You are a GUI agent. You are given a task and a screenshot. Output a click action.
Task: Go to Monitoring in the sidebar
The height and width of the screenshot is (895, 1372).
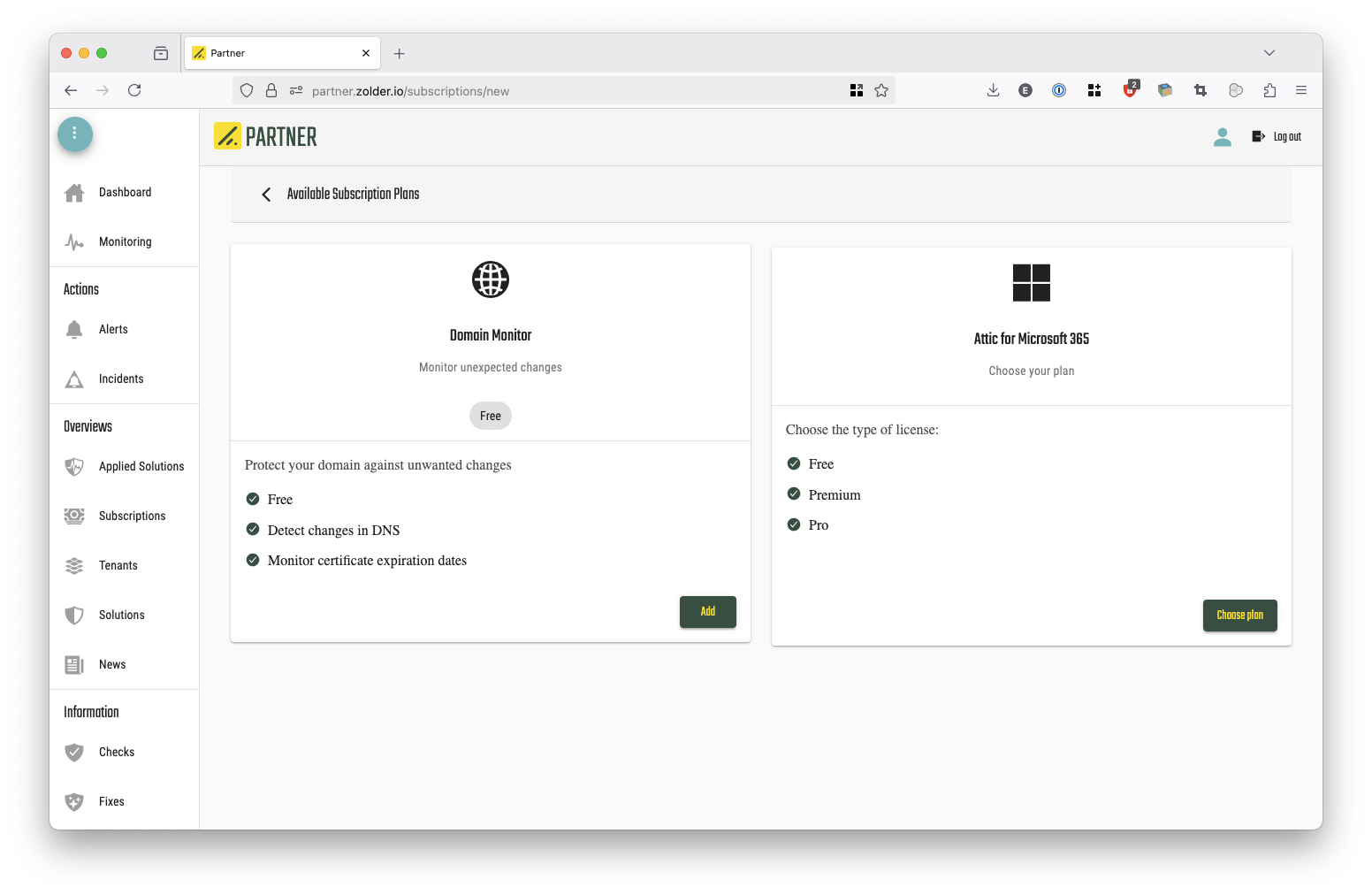click(125, 242)
